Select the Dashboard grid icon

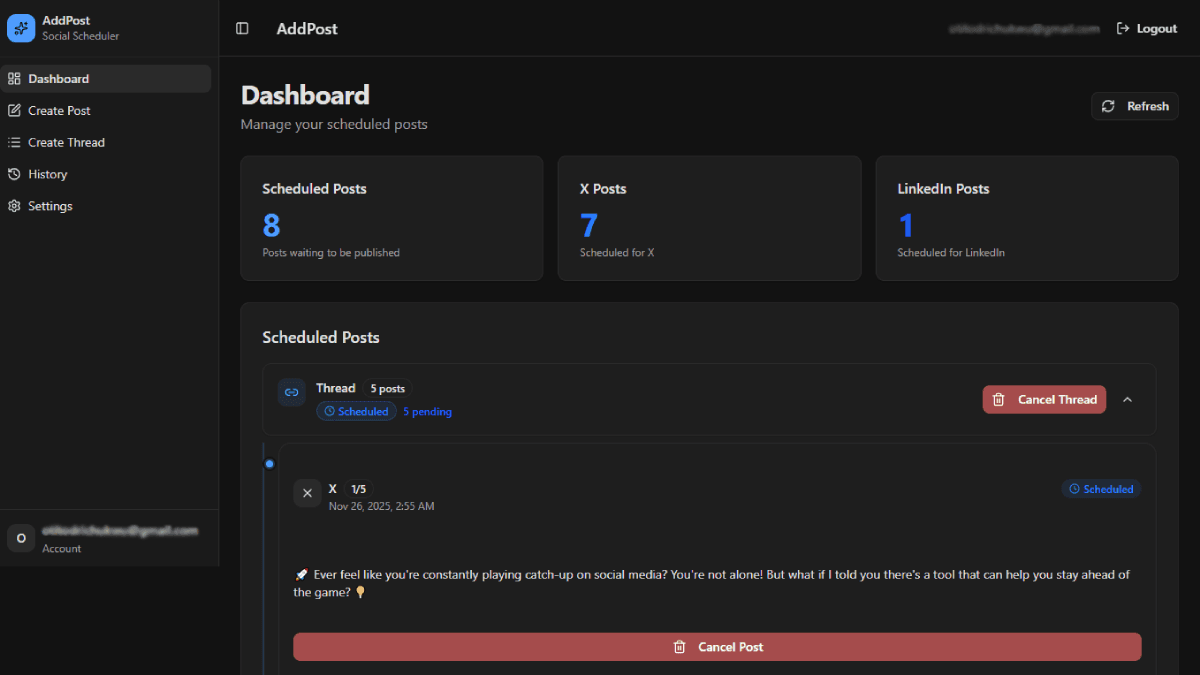click(x=13, y=78)
